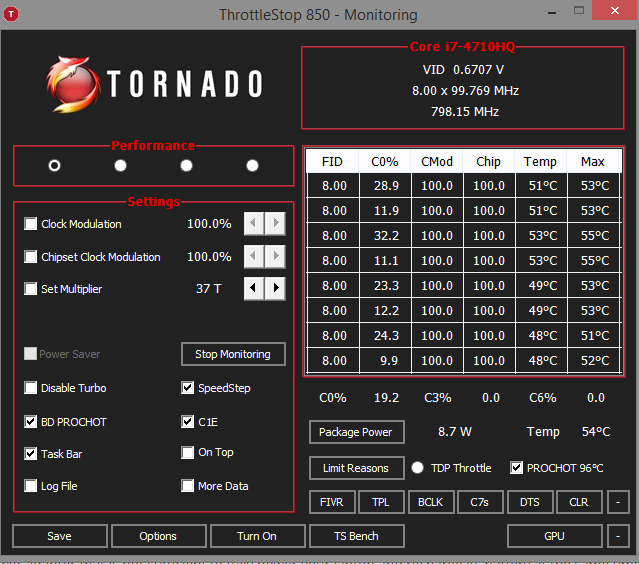The height and width of the screenshot is (564, 639).
Task: Enable the More Data checkbox
Action: tap(187, 486)
